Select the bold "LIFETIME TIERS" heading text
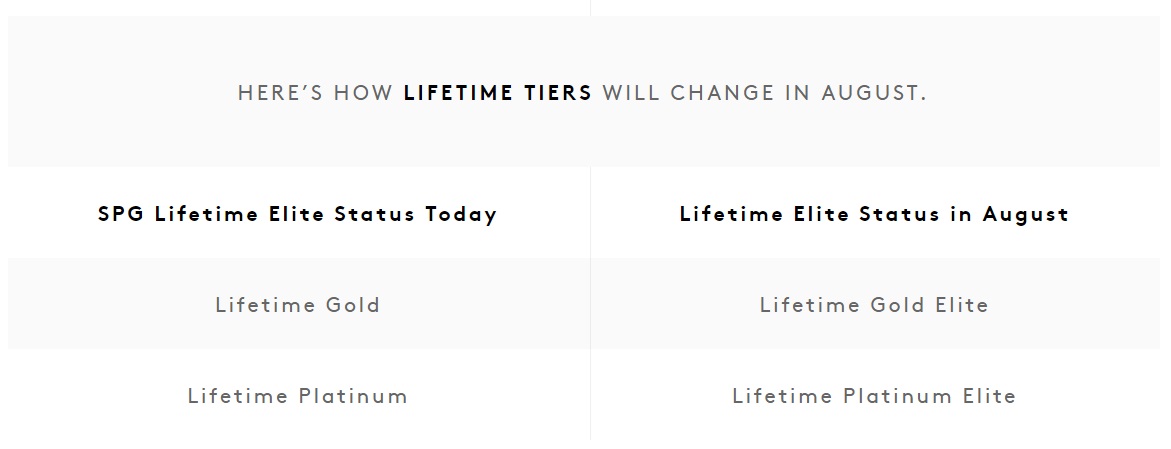Screen dimensions: 1171x449 click(x=497, y=93)
